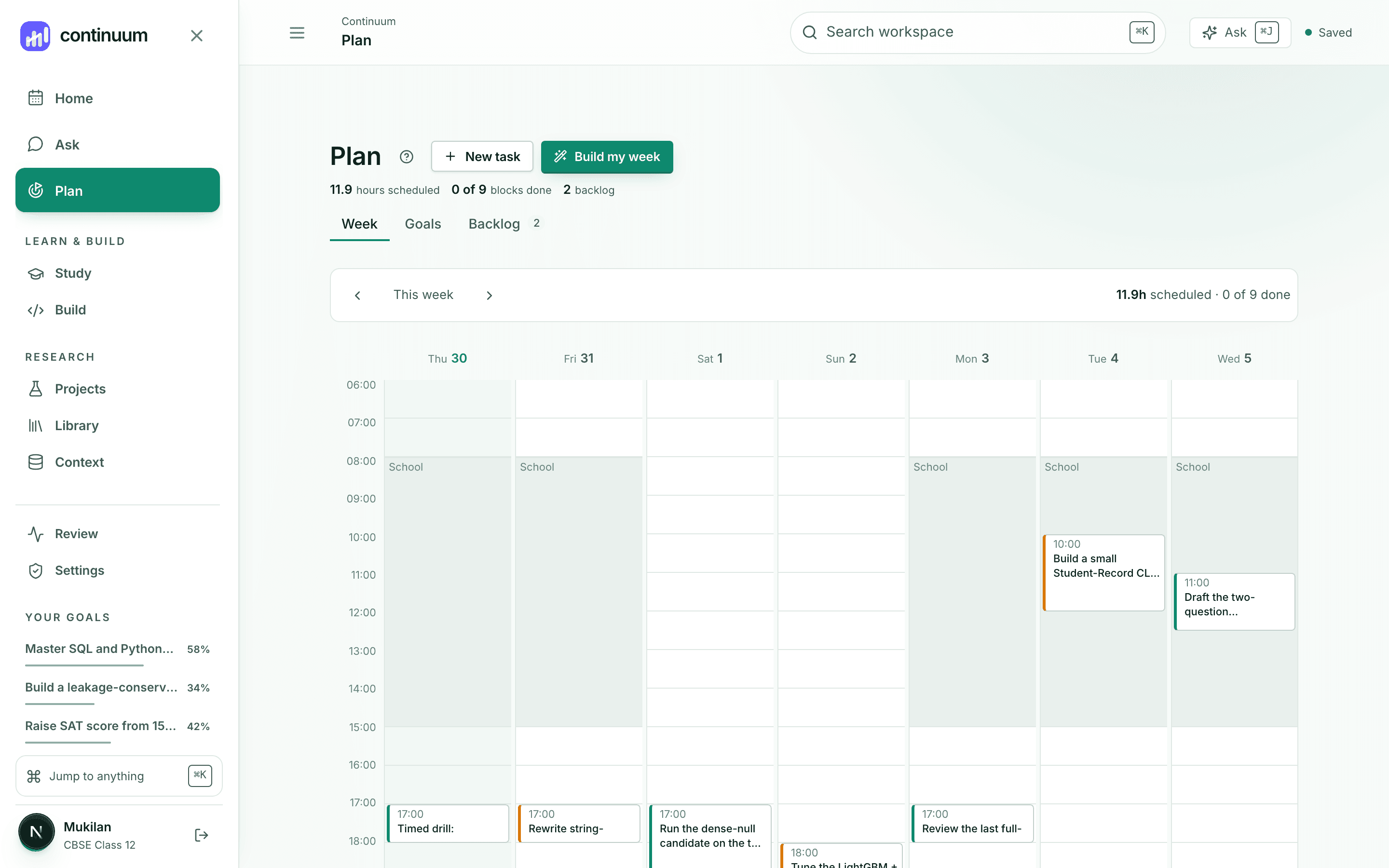Click the log out icon beside Mukilan

[202, 835]
